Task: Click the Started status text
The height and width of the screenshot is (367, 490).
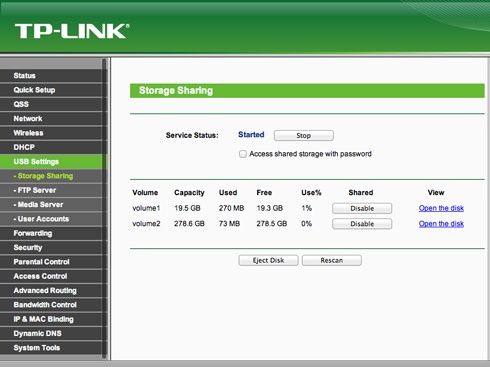Action: 251,135
